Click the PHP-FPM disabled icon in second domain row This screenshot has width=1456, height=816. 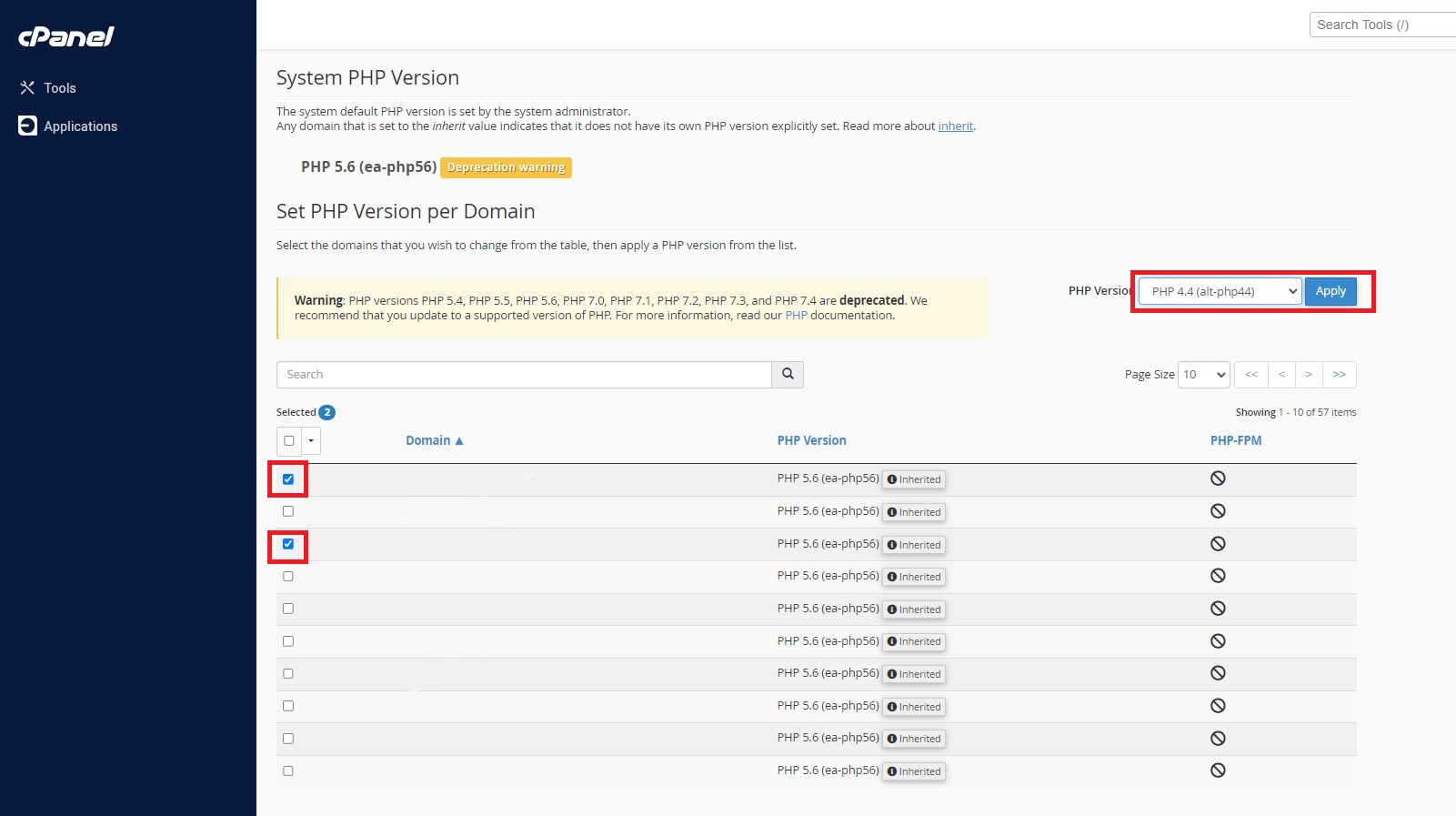pos(1218,511)
